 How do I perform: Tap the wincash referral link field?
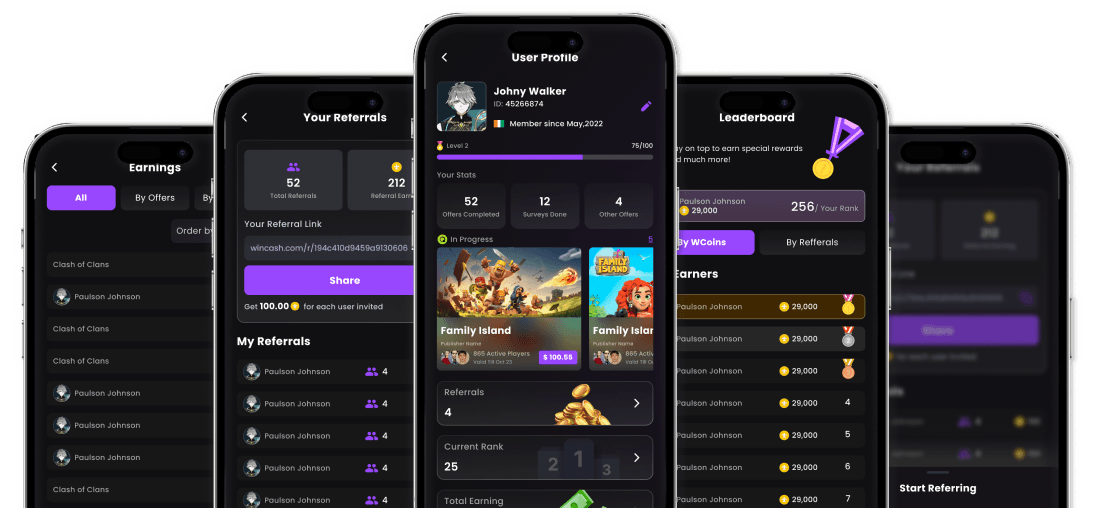(329, 248)
